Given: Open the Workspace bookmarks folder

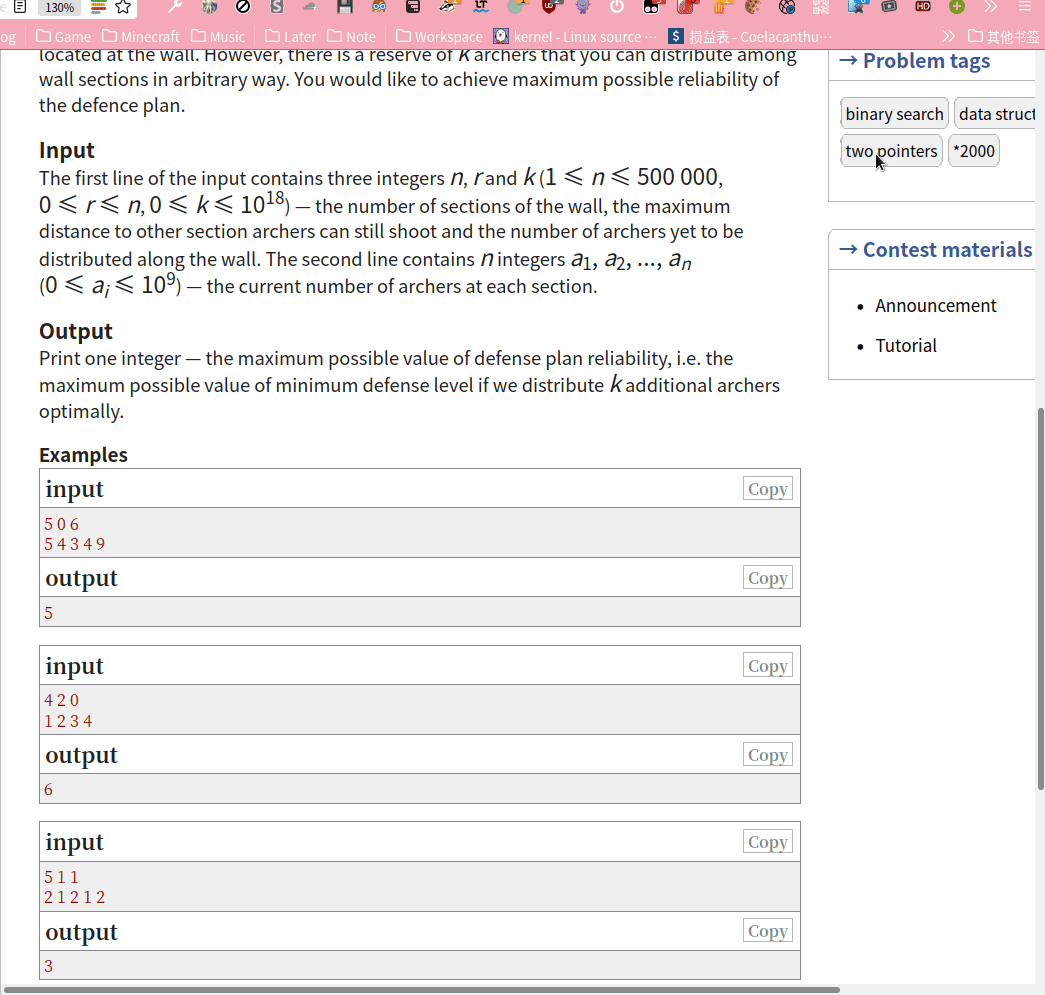Looking at the screenshot, I should (x=439, y=36).
